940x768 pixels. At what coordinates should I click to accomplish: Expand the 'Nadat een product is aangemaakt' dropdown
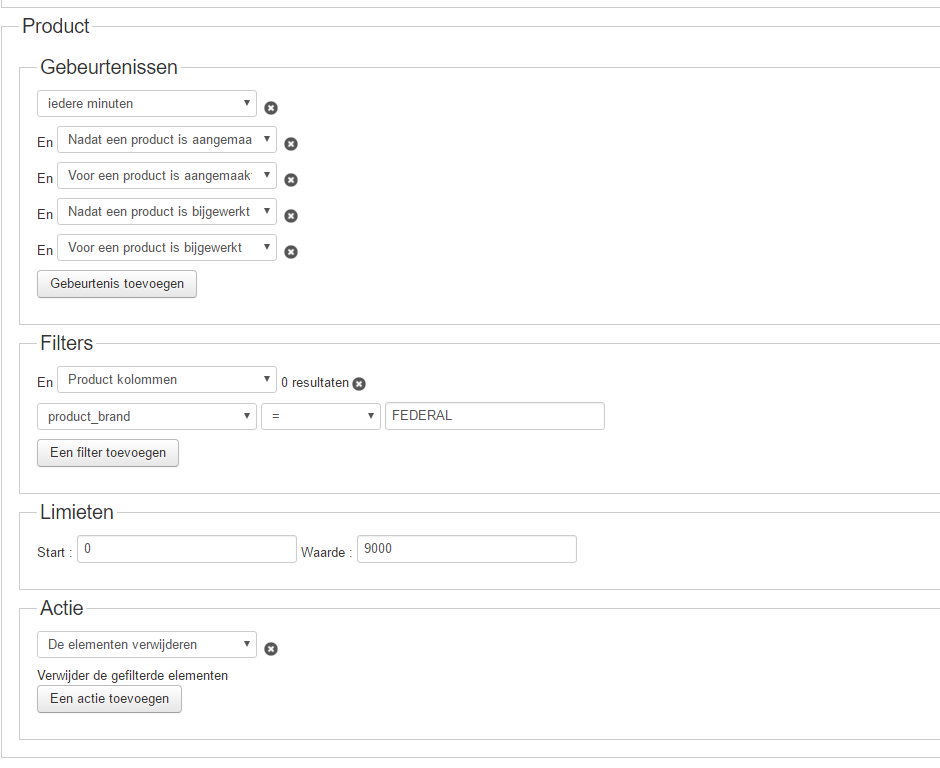tap(167, 140)
